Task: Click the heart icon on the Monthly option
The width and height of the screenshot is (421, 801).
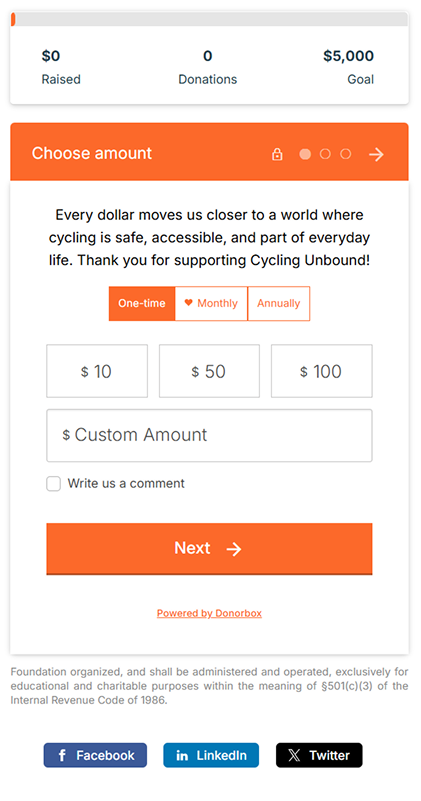Action: pyautogui.click(x=189, y=303)
